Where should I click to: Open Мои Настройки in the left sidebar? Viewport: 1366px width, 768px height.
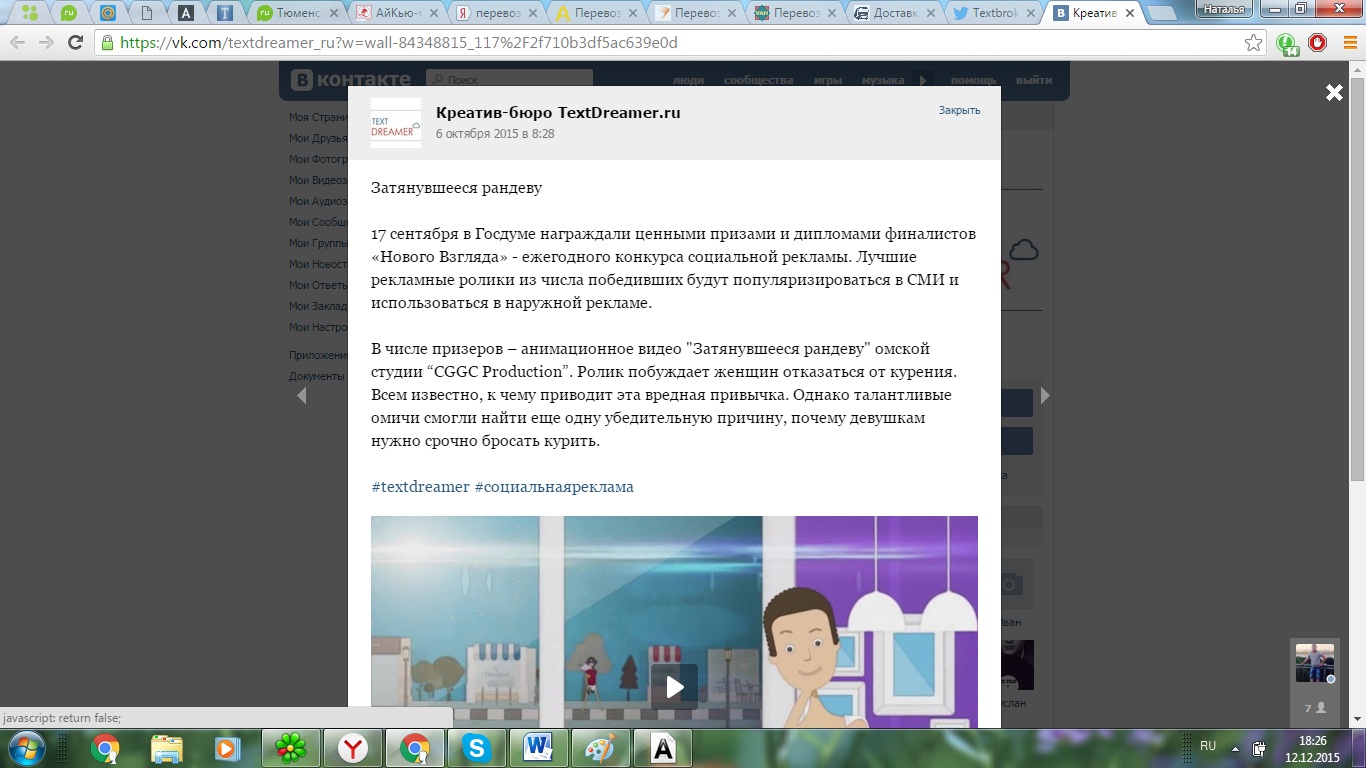pyautogui.click(x=318, y=327)
